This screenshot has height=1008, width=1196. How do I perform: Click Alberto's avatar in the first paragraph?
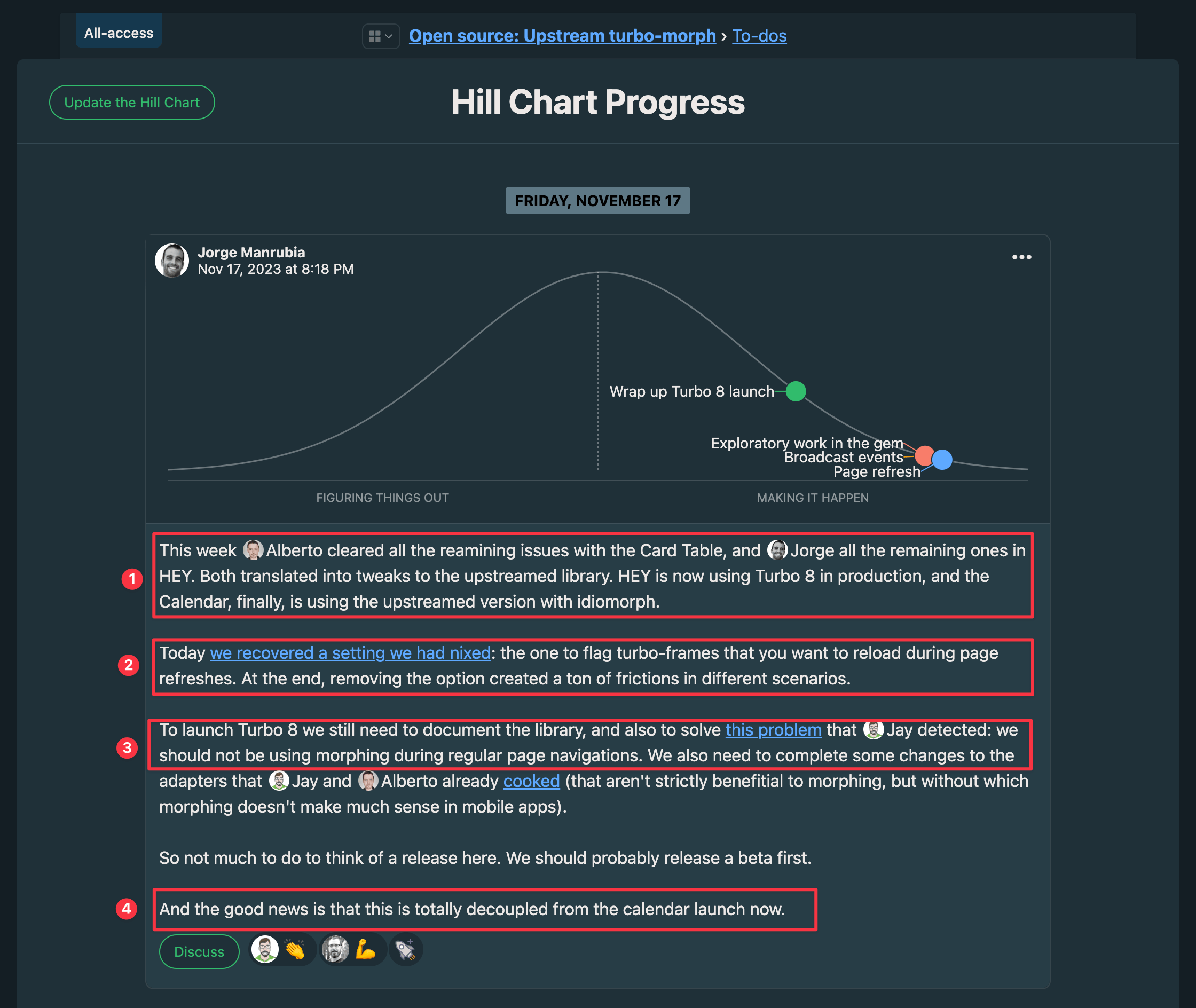(253, 550)
